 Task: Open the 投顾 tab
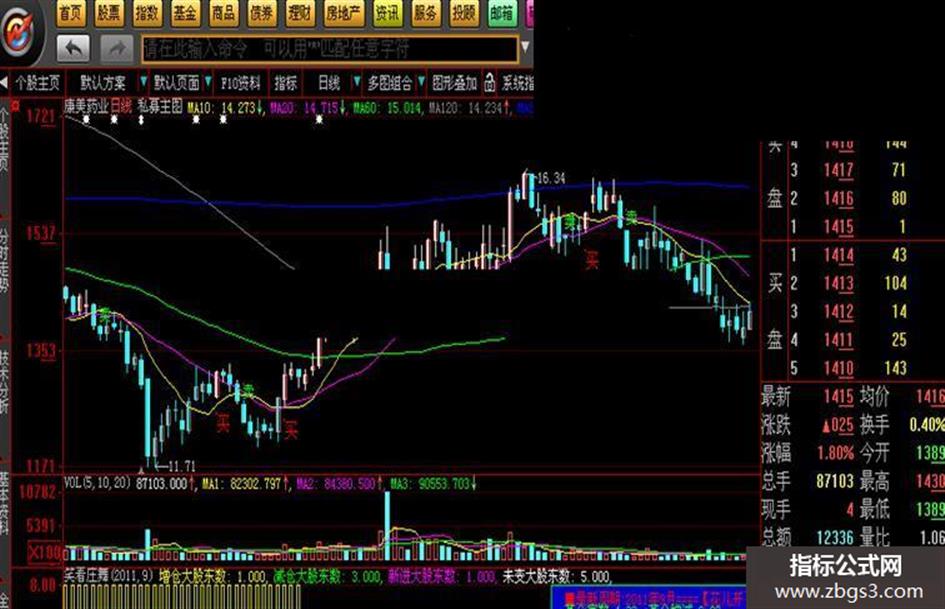tap(463, 13)
